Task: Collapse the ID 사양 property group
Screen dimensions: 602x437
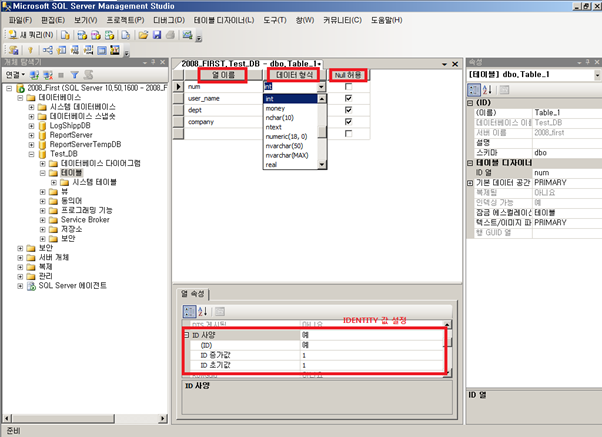Action: coord(186,335)
